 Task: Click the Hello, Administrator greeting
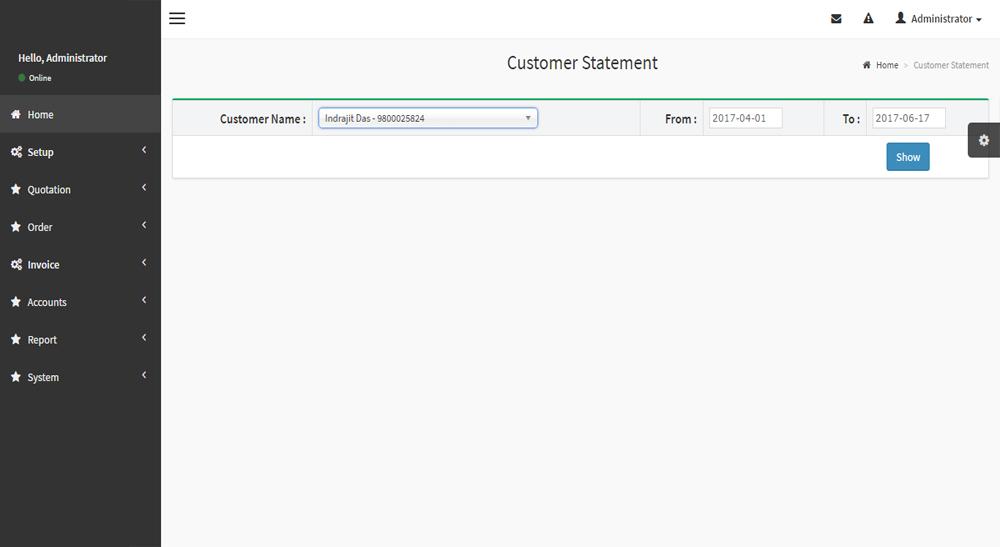(x=62, y=58)
